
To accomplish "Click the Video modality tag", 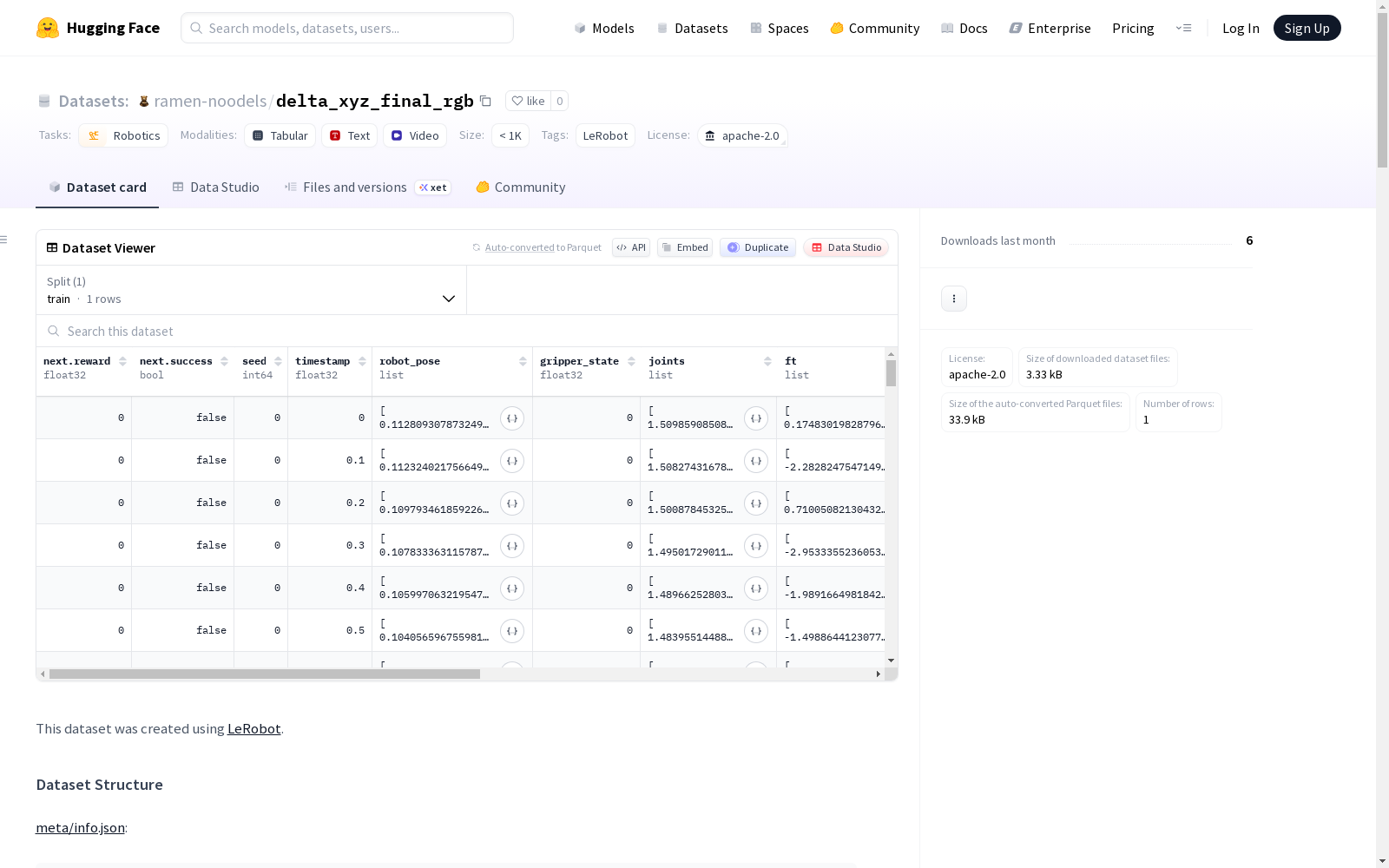I will point(415,135).
